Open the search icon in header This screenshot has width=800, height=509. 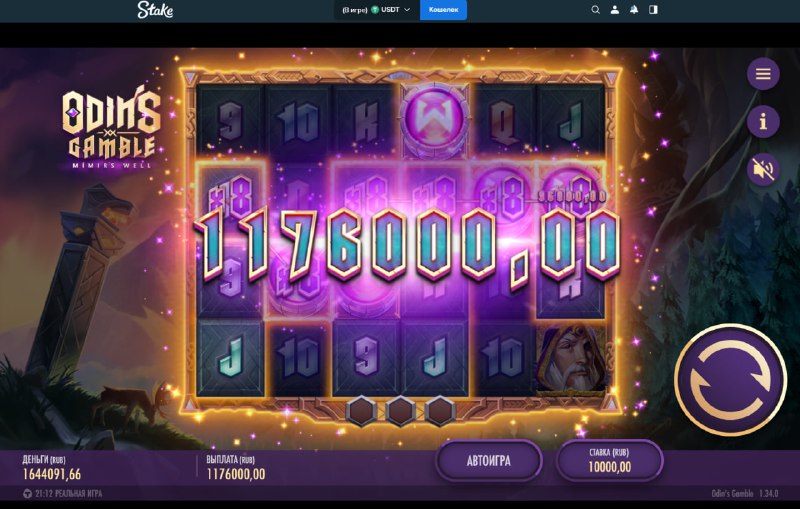(x=595, y=10)
